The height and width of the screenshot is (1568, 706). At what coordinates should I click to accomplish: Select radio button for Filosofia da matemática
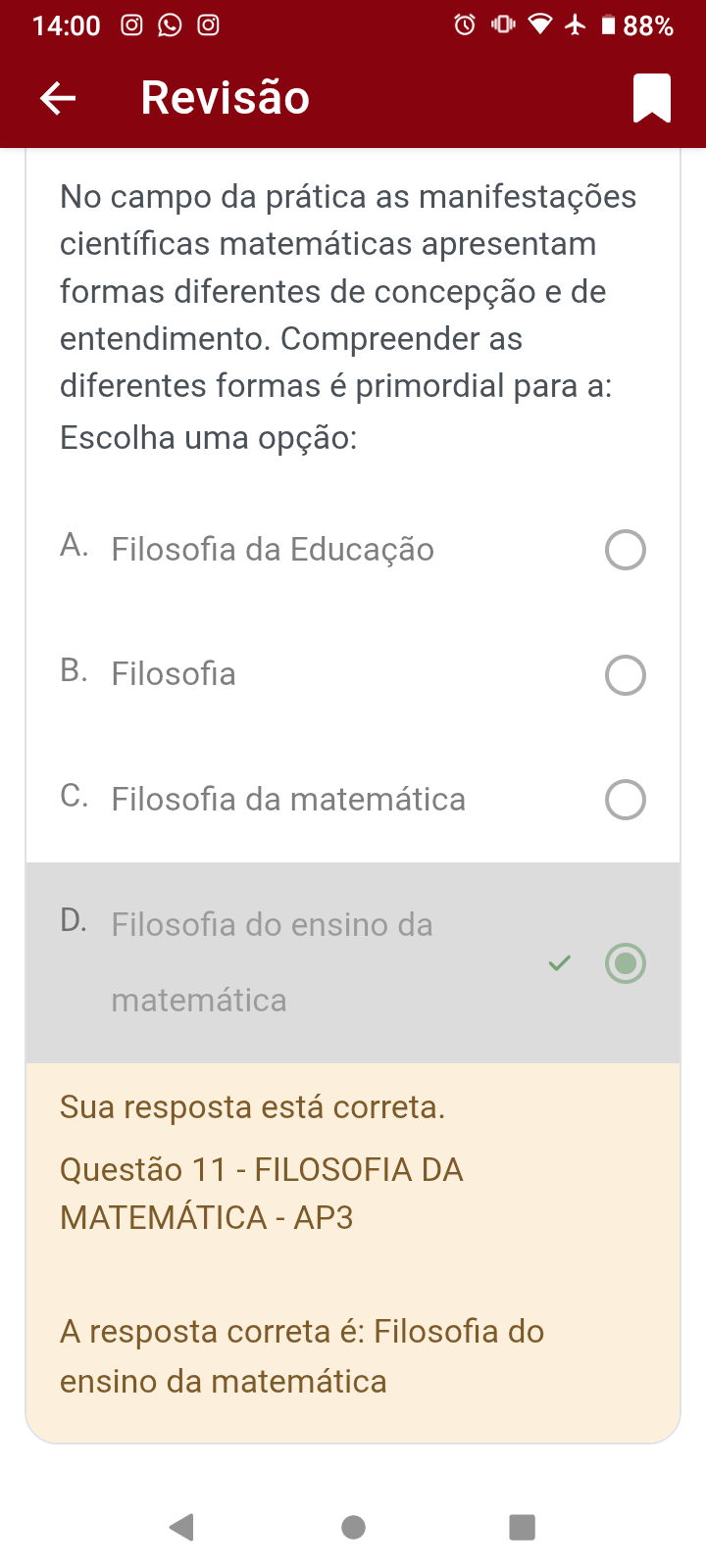[x=625, y=800]
